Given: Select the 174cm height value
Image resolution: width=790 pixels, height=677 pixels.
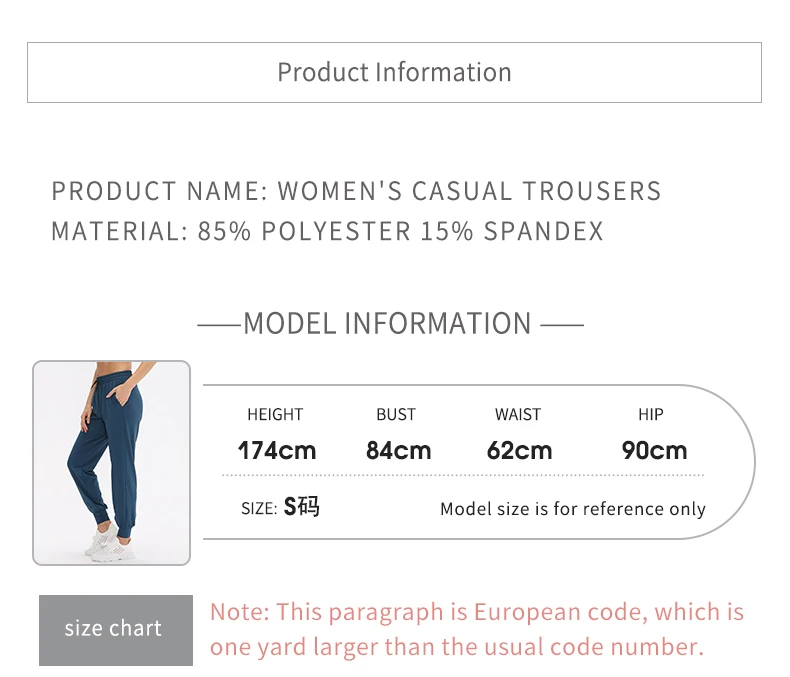Looking at the screenshot, I should pos(277,450).
